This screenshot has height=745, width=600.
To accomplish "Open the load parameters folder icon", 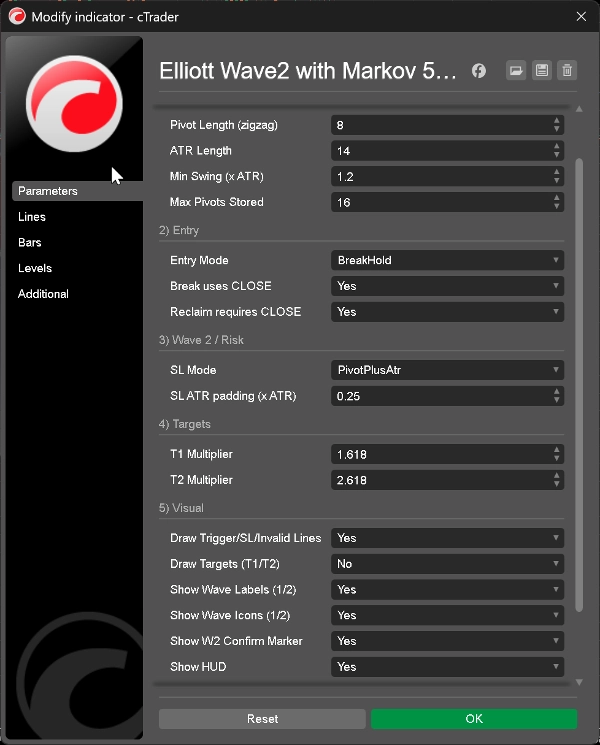I will 516,70.
